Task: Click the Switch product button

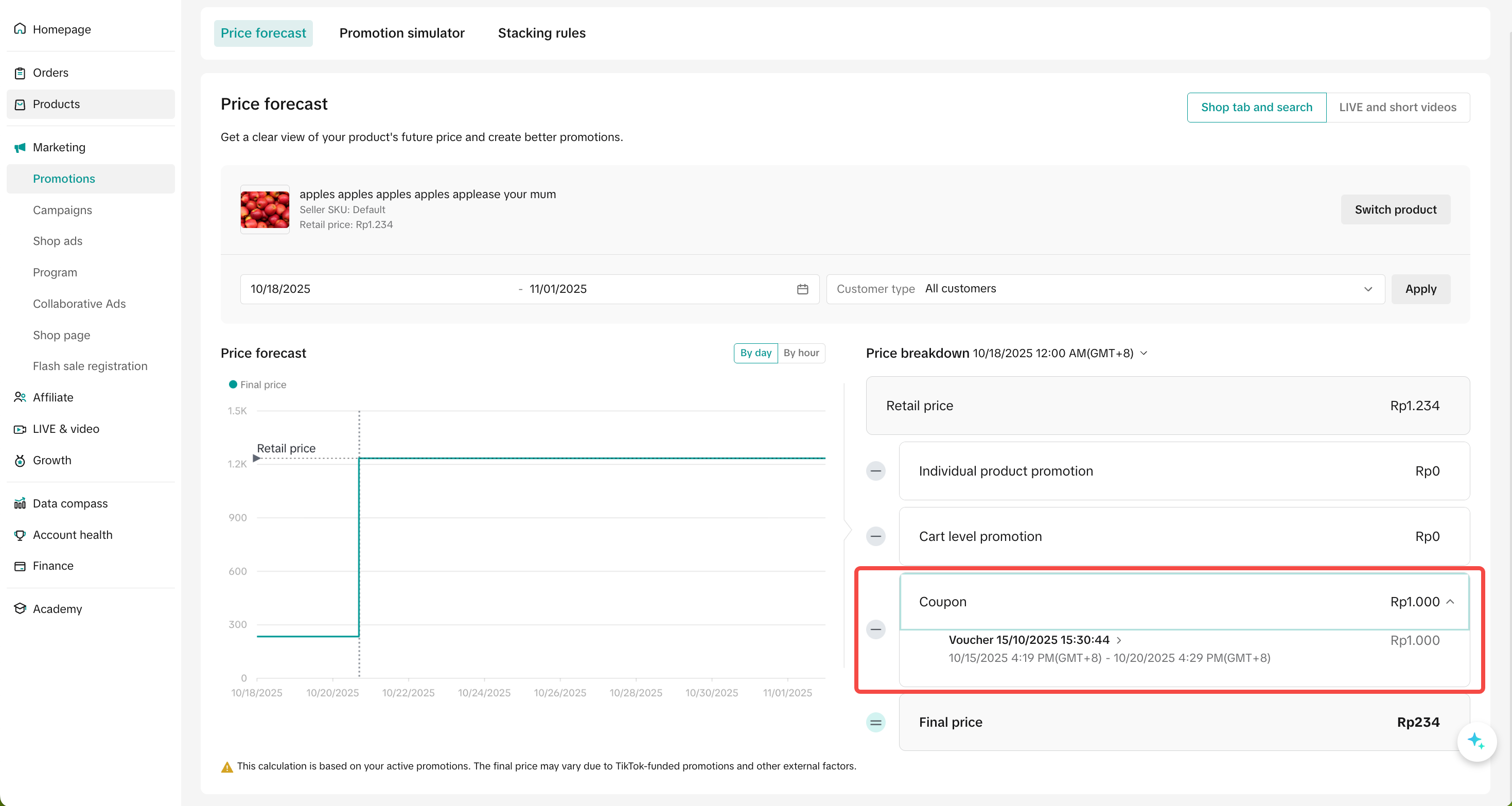Action: click(1395, 209)
